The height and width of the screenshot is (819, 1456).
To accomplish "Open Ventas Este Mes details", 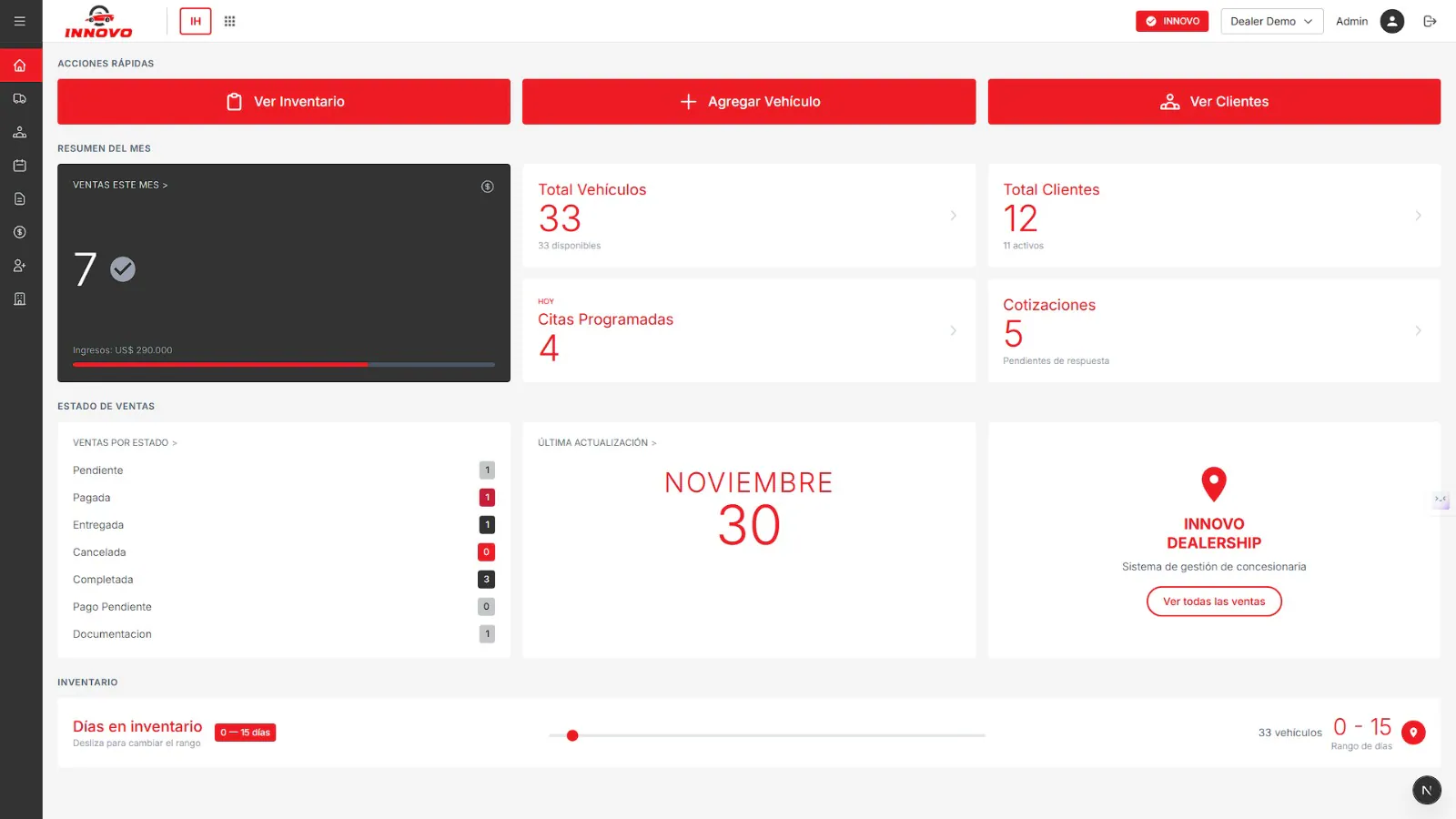I will tap(119, 184).
